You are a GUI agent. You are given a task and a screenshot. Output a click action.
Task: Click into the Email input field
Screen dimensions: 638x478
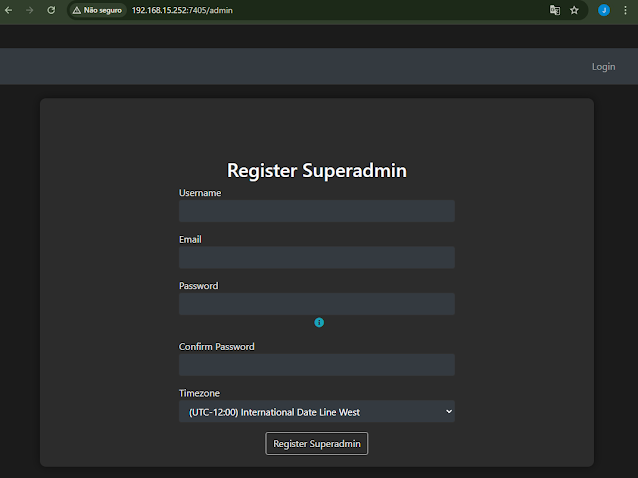point(316,258)
